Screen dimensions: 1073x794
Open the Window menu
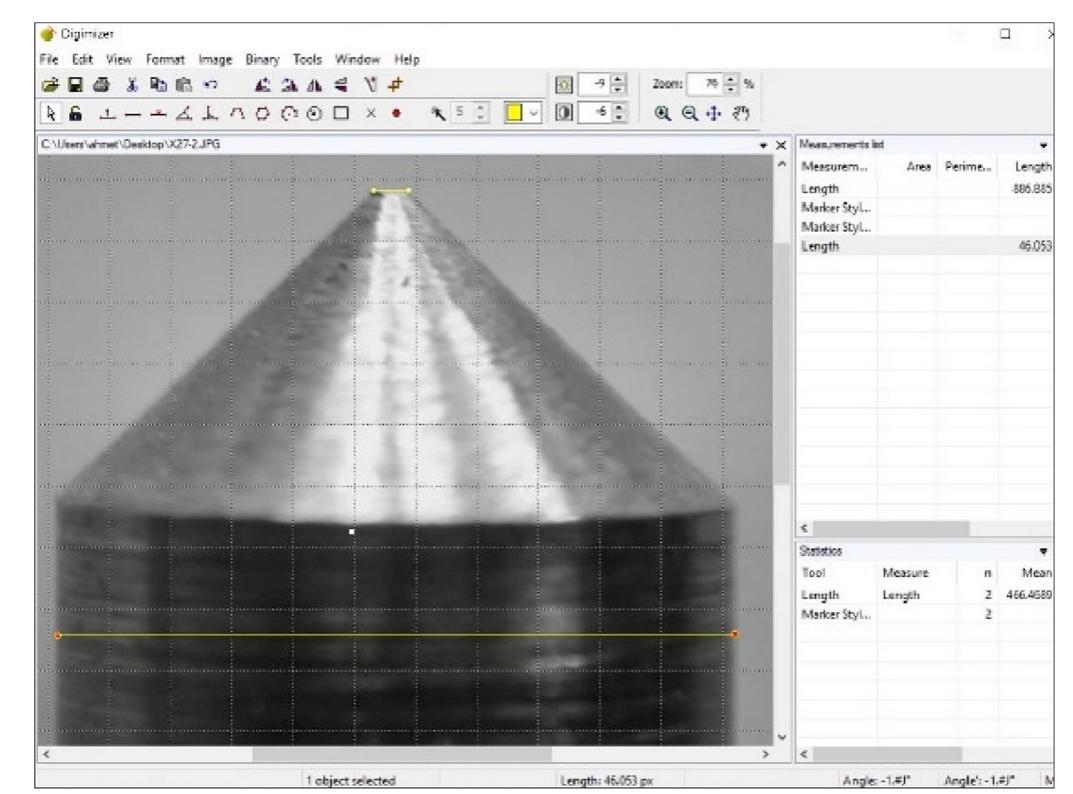click(357, 60)
